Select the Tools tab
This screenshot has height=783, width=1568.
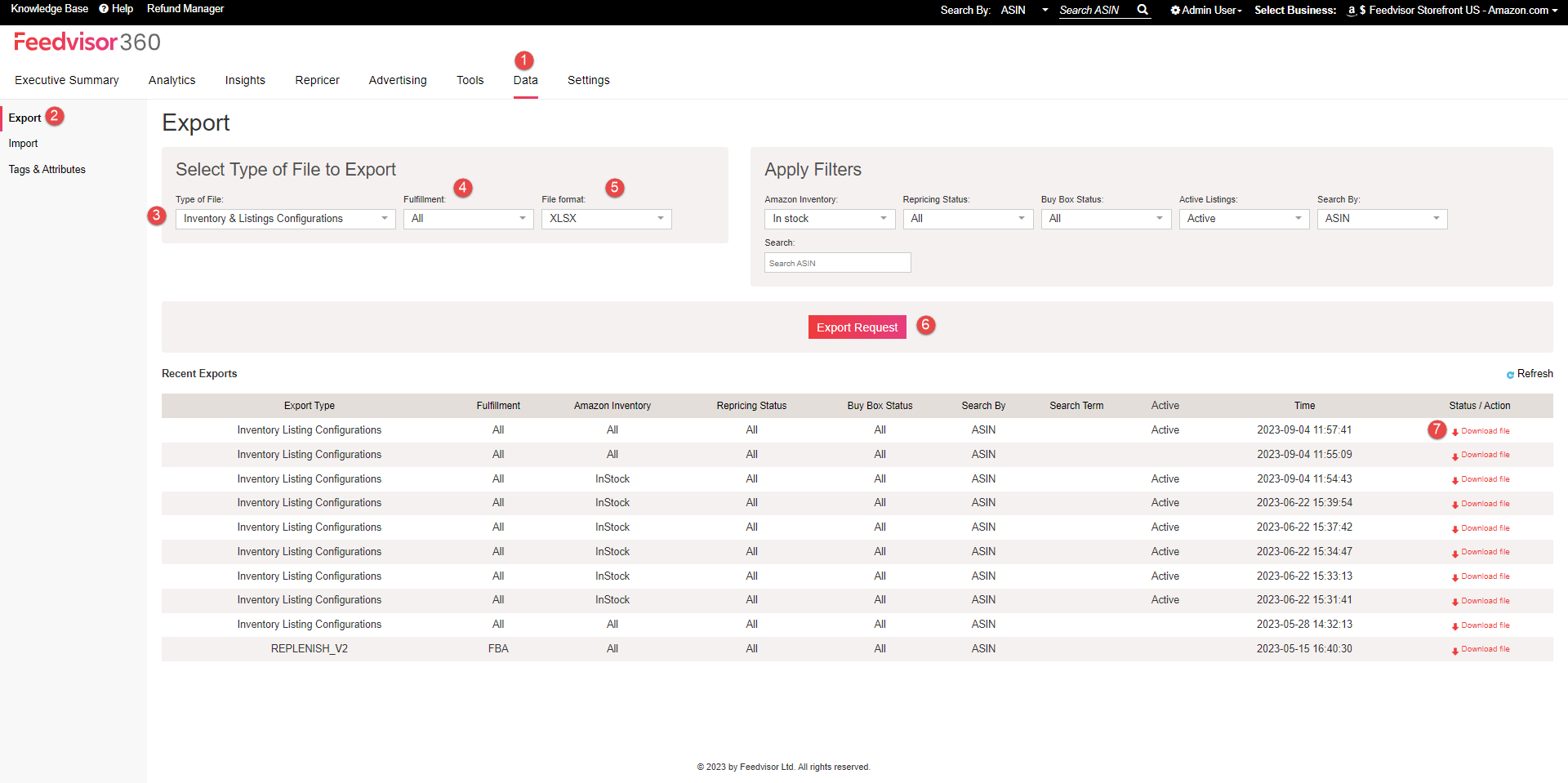click(470, 80)
